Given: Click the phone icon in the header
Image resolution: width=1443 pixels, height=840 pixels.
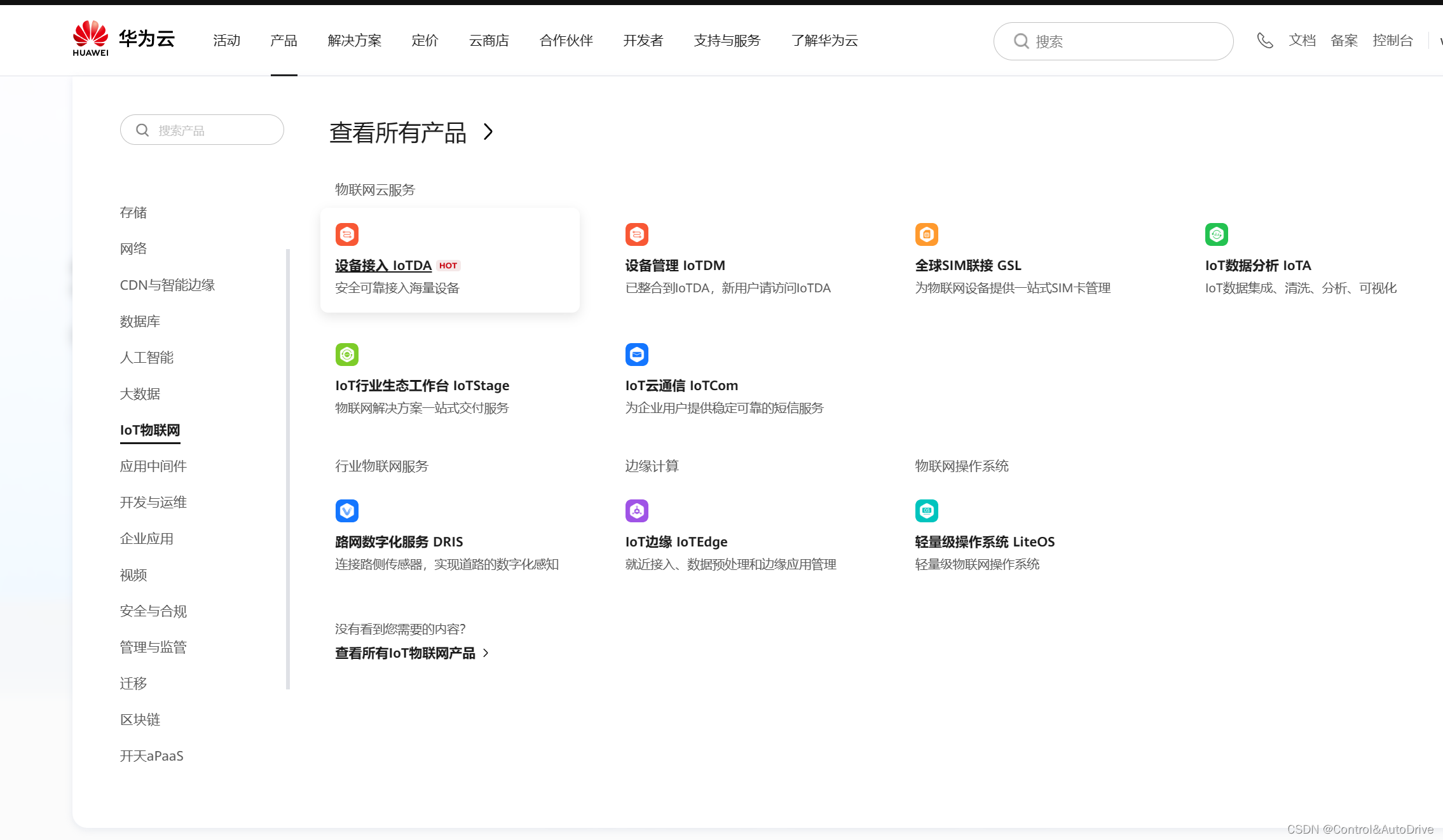Looking at the screenshot, I should pyautogui.click(x=1264, y=41).
